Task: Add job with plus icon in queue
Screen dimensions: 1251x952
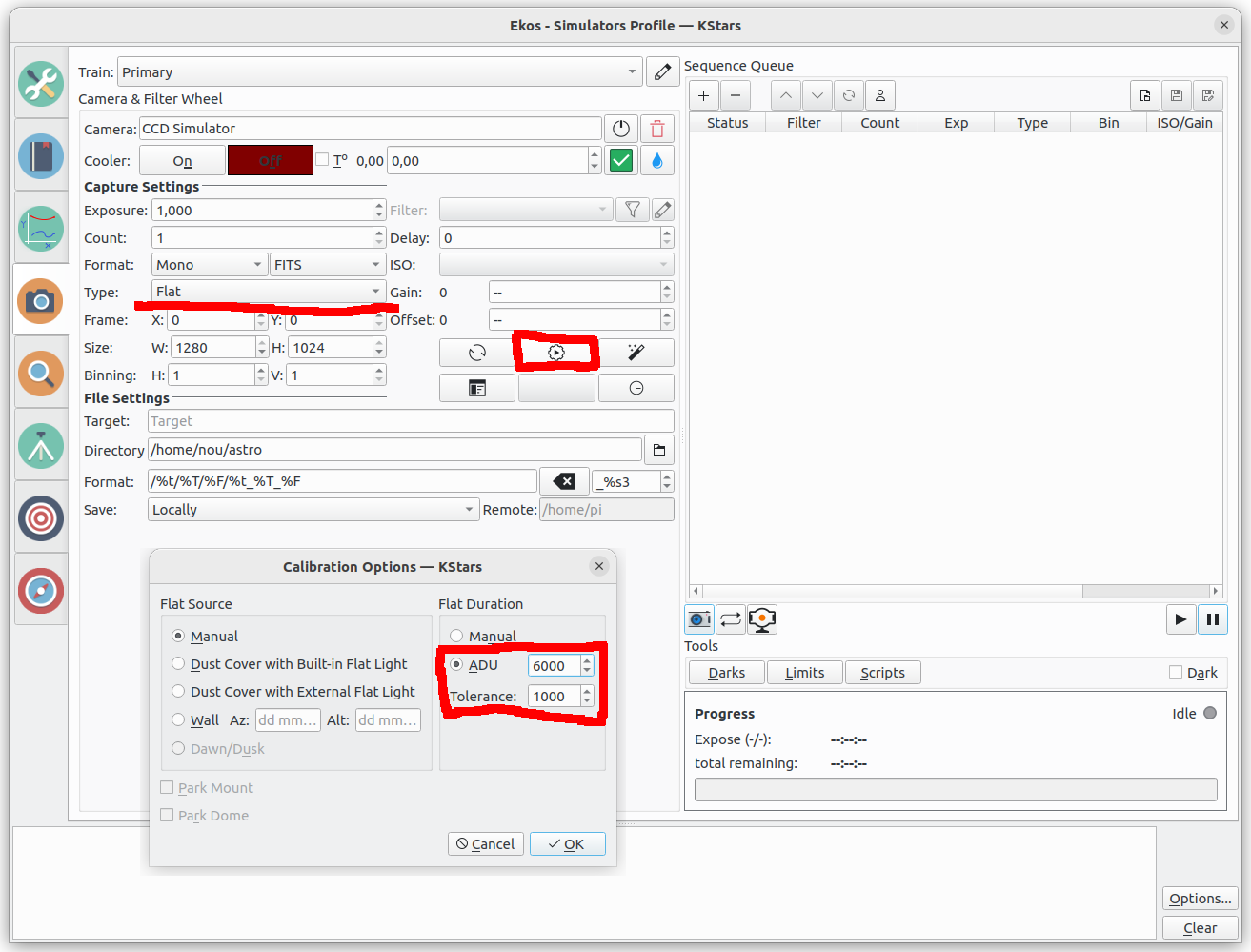Action: pos(703,95)
